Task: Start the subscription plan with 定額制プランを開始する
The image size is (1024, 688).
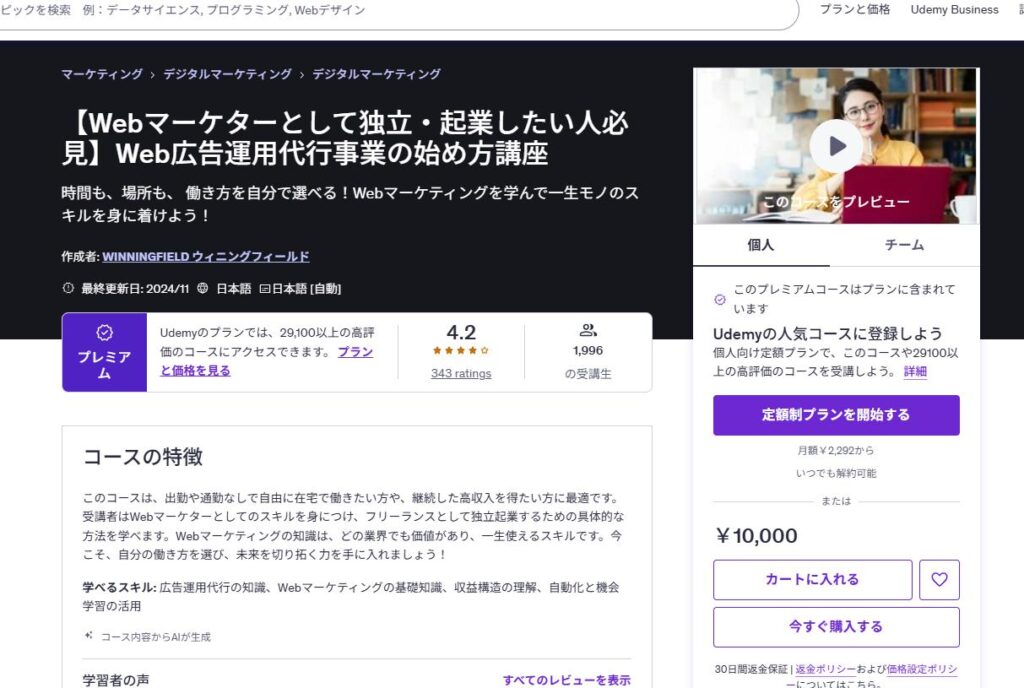Action: (x=836, y=415)
